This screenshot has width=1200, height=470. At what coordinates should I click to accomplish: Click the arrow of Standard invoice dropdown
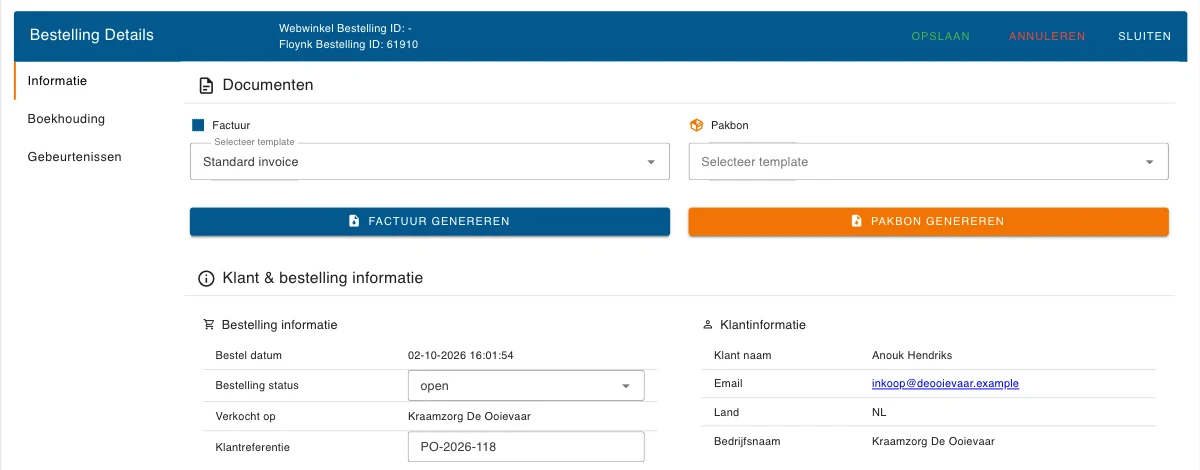(x=651, y=162)
